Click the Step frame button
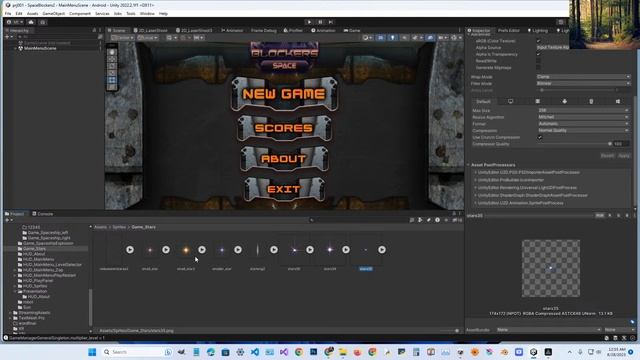640x360 pixels. click(x=331, y=22)
